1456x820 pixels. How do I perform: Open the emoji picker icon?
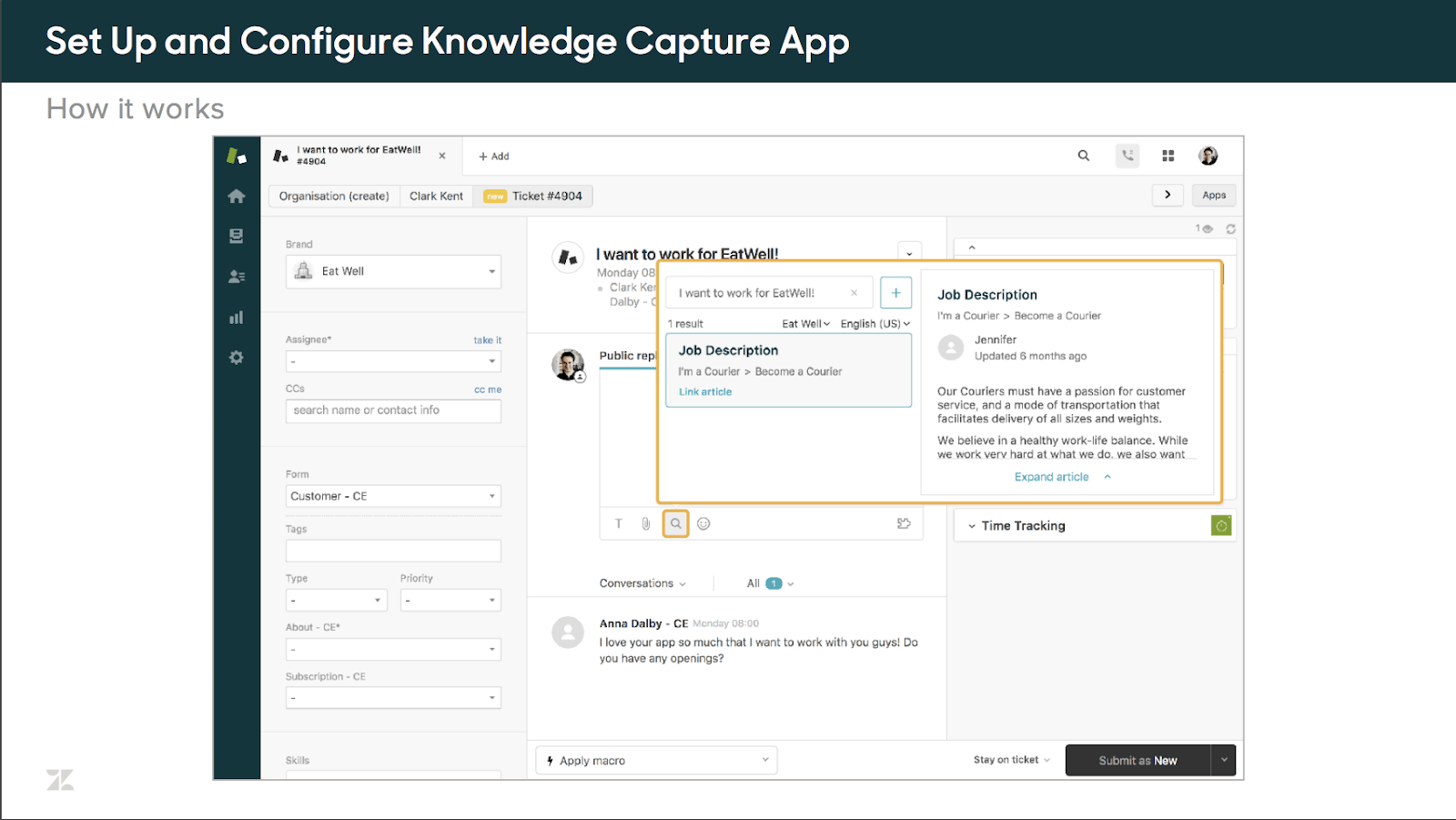pos(703,523)
